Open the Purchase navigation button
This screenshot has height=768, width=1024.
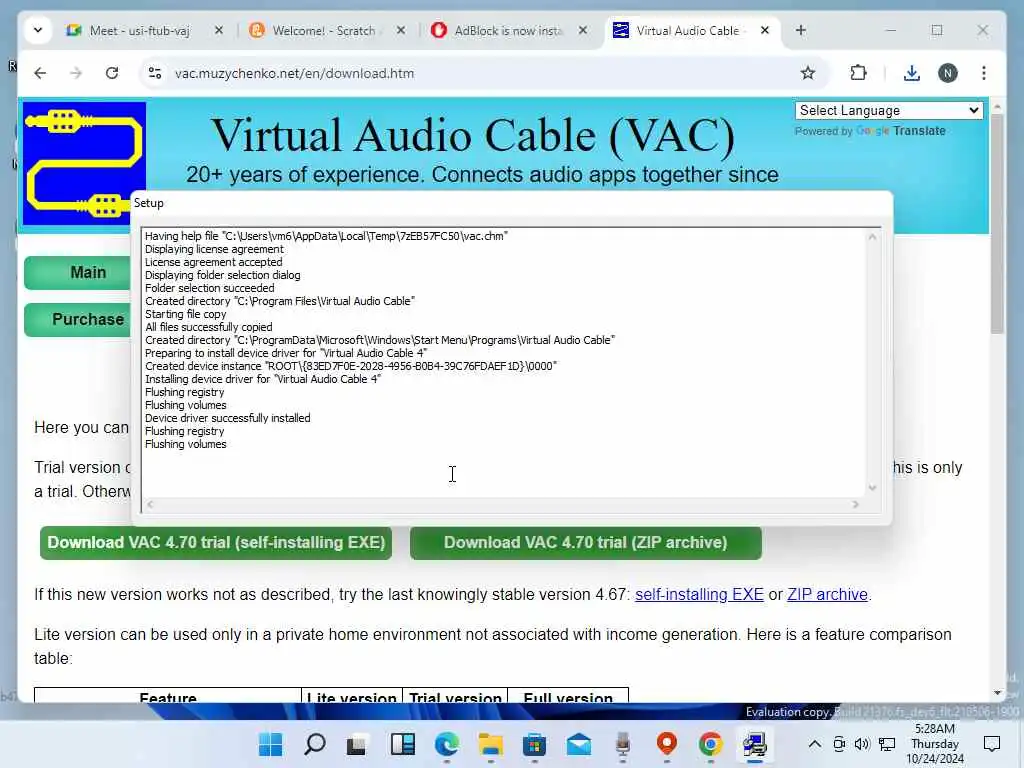coord(78,319)
